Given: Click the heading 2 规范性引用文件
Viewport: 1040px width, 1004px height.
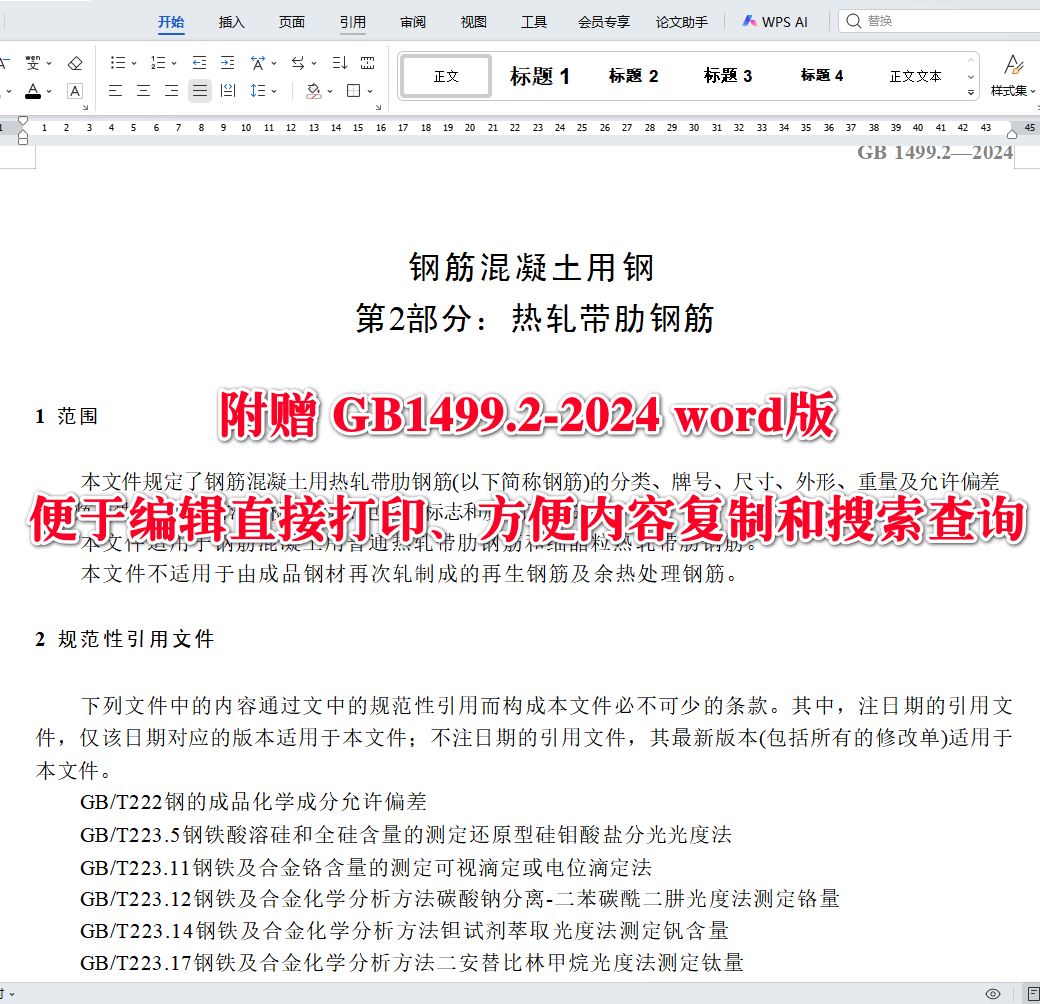Looking at the screenshot, I should tap(125, 639).
